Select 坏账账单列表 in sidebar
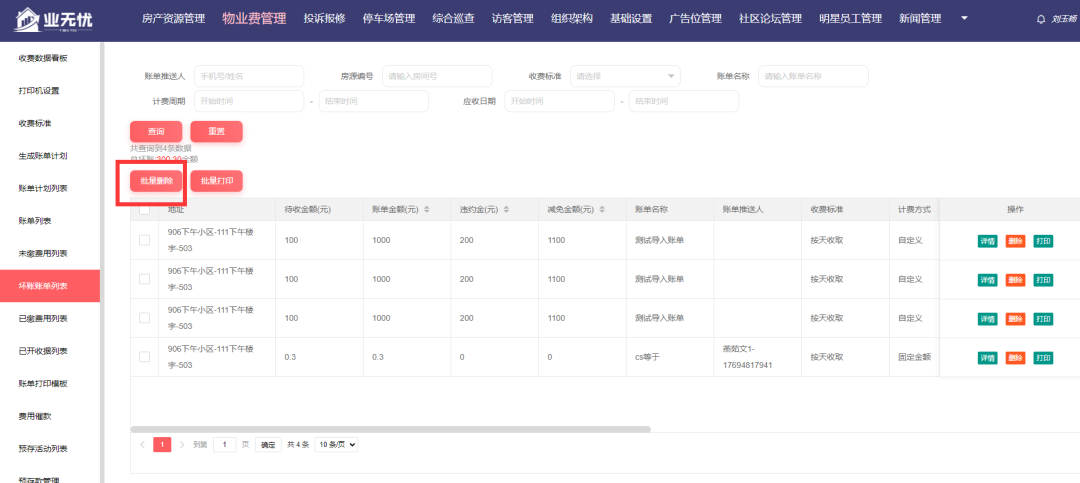1080x483 pixels. click(50, 286)
